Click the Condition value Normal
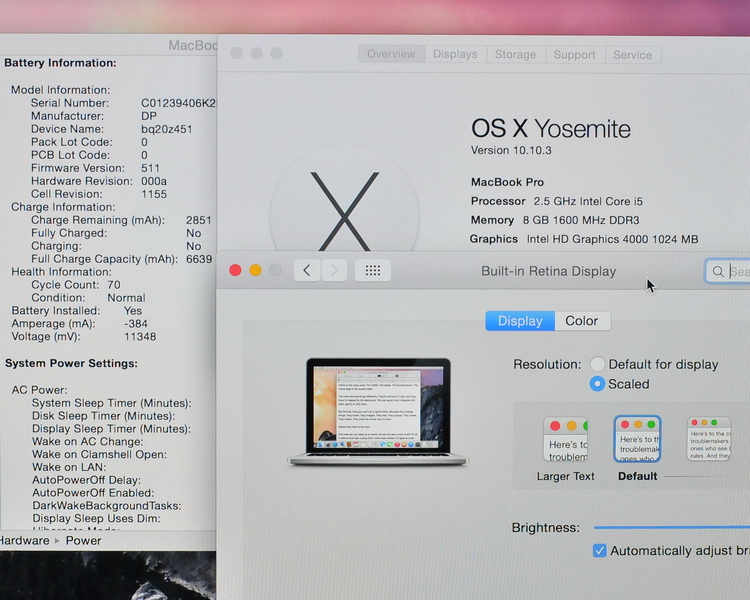Screen dimensions: 750x600 click(x=126, y=298)
